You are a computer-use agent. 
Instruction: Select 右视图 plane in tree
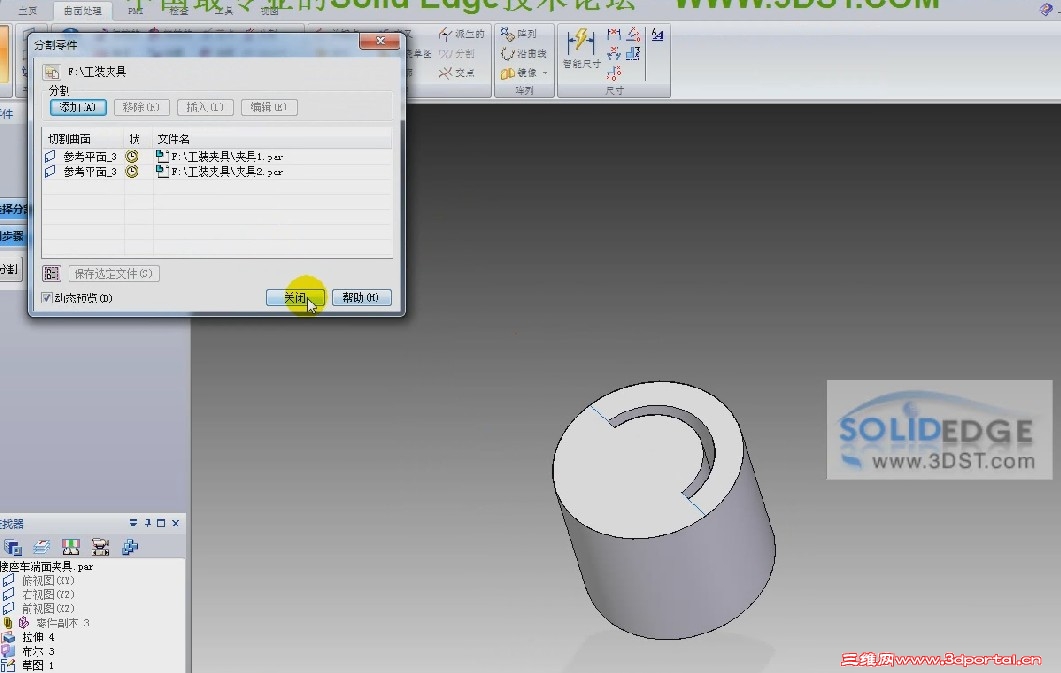coord(48,595)
